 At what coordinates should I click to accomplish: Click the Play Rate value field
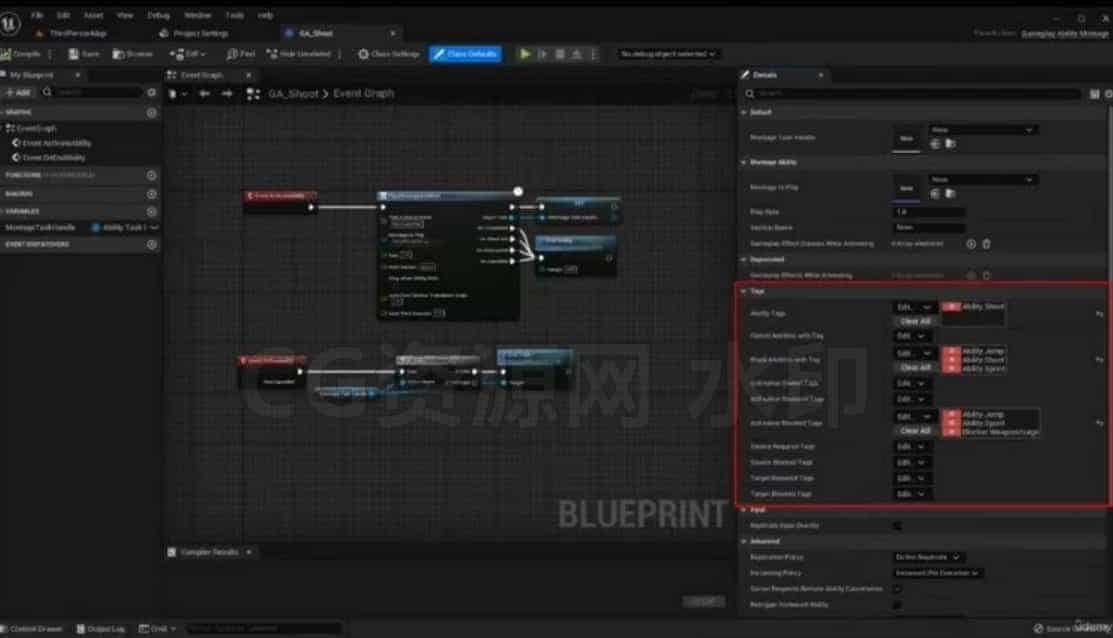pyautogui.click(x=928, y=212)
